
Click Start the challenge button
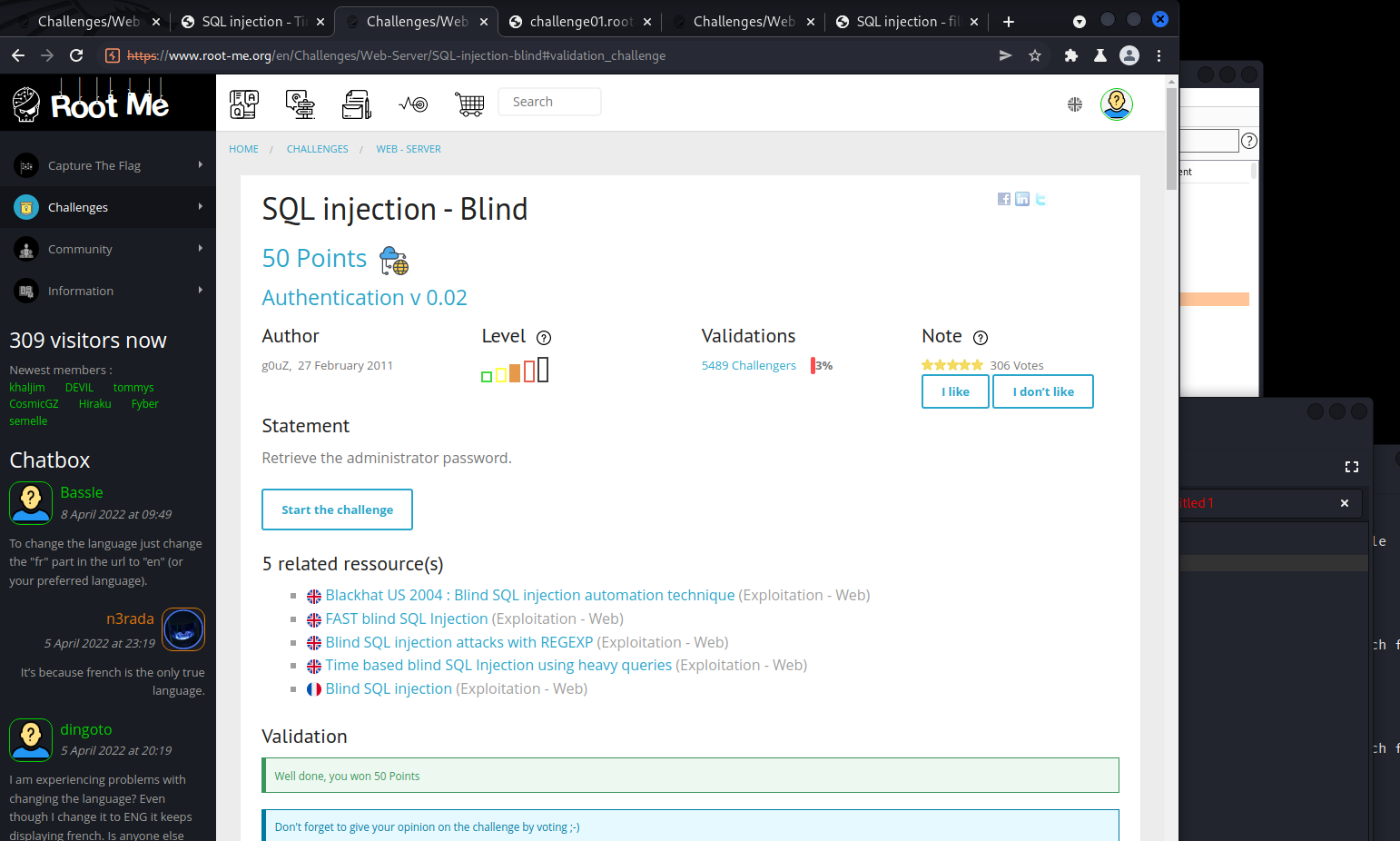(338, 510)
